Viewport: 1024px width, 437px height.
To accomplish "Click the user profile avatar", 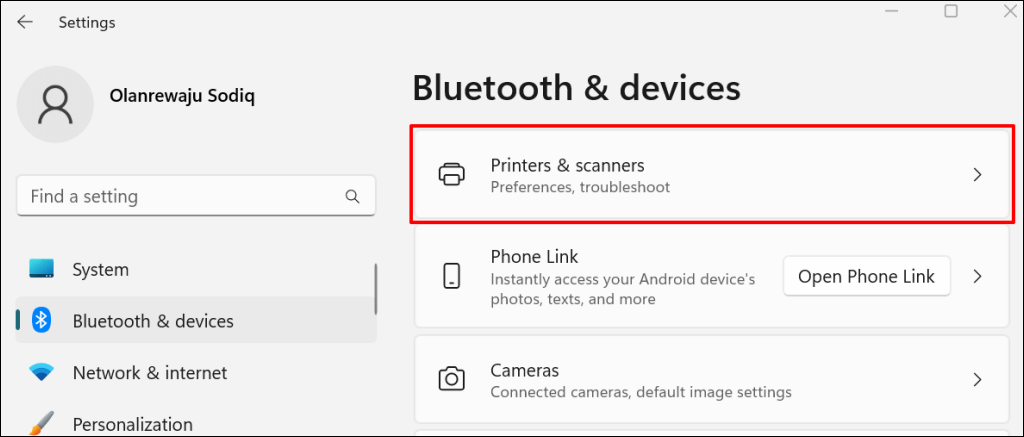I will pyautogui.click(x=56, y=105).
